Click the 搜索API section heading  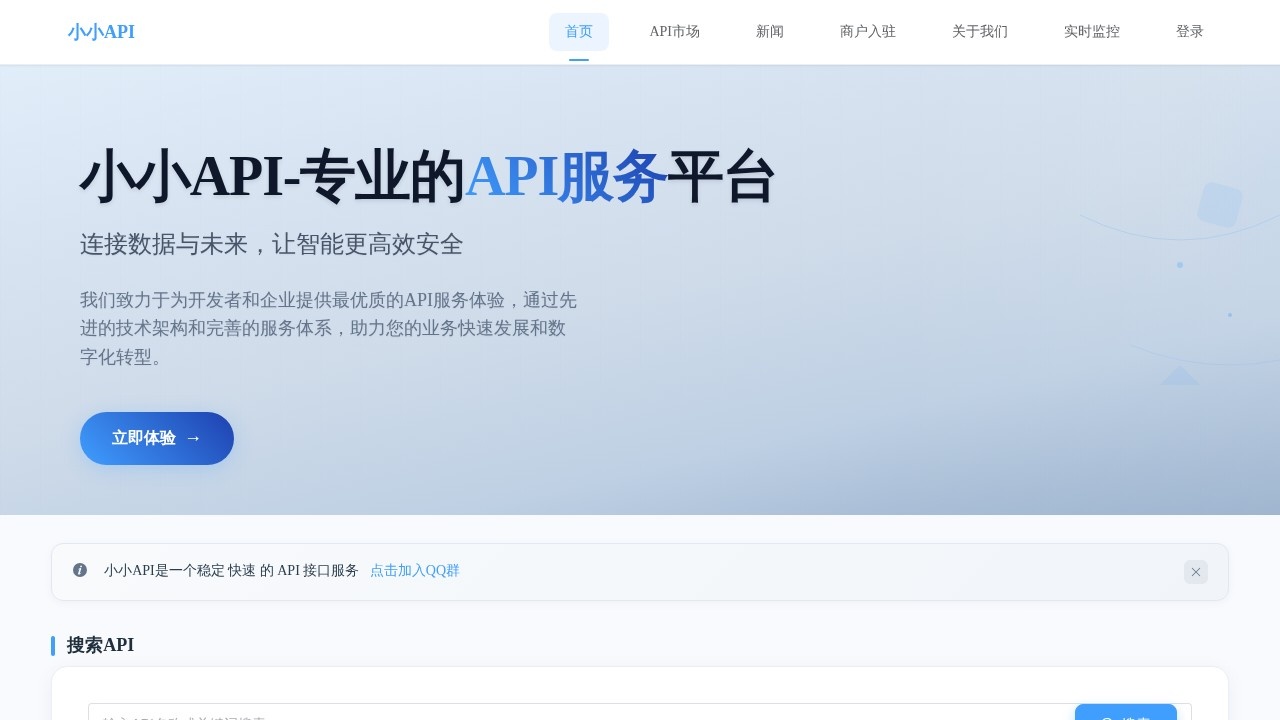pos(100,645)
